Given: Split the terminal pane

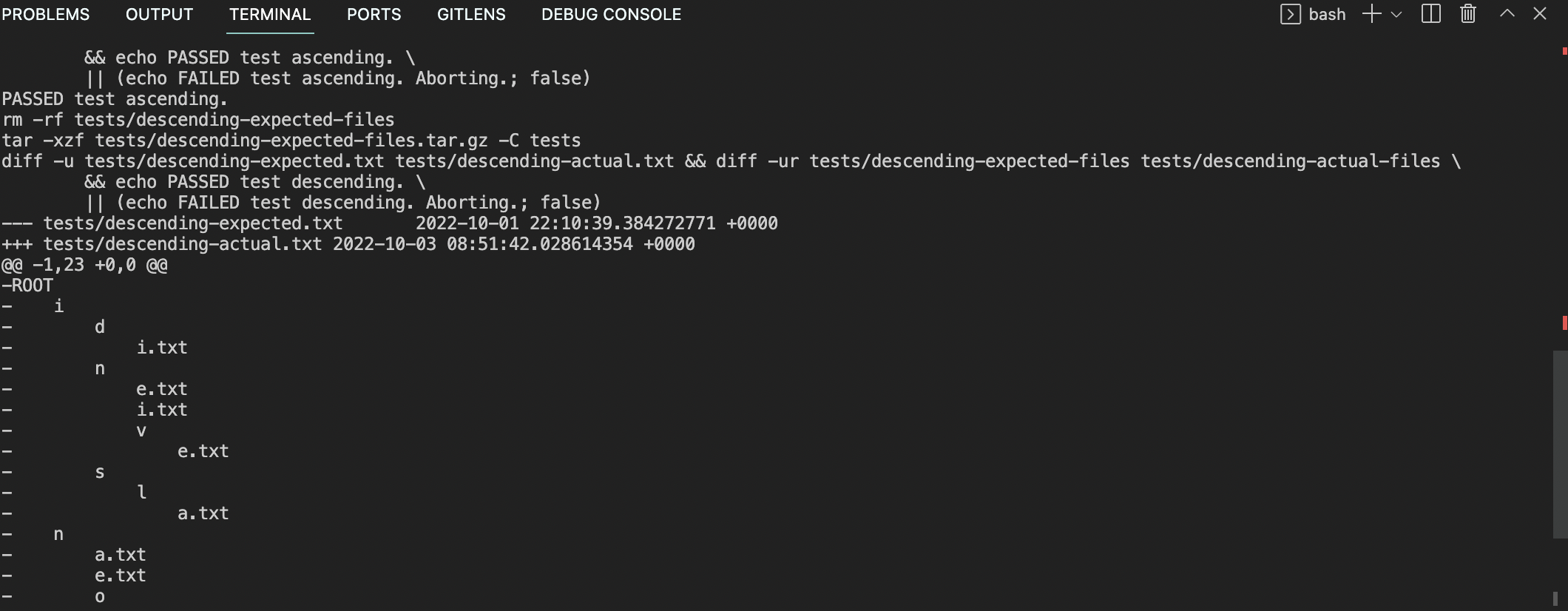Looking at the screenshot, I should (1431, 15).
